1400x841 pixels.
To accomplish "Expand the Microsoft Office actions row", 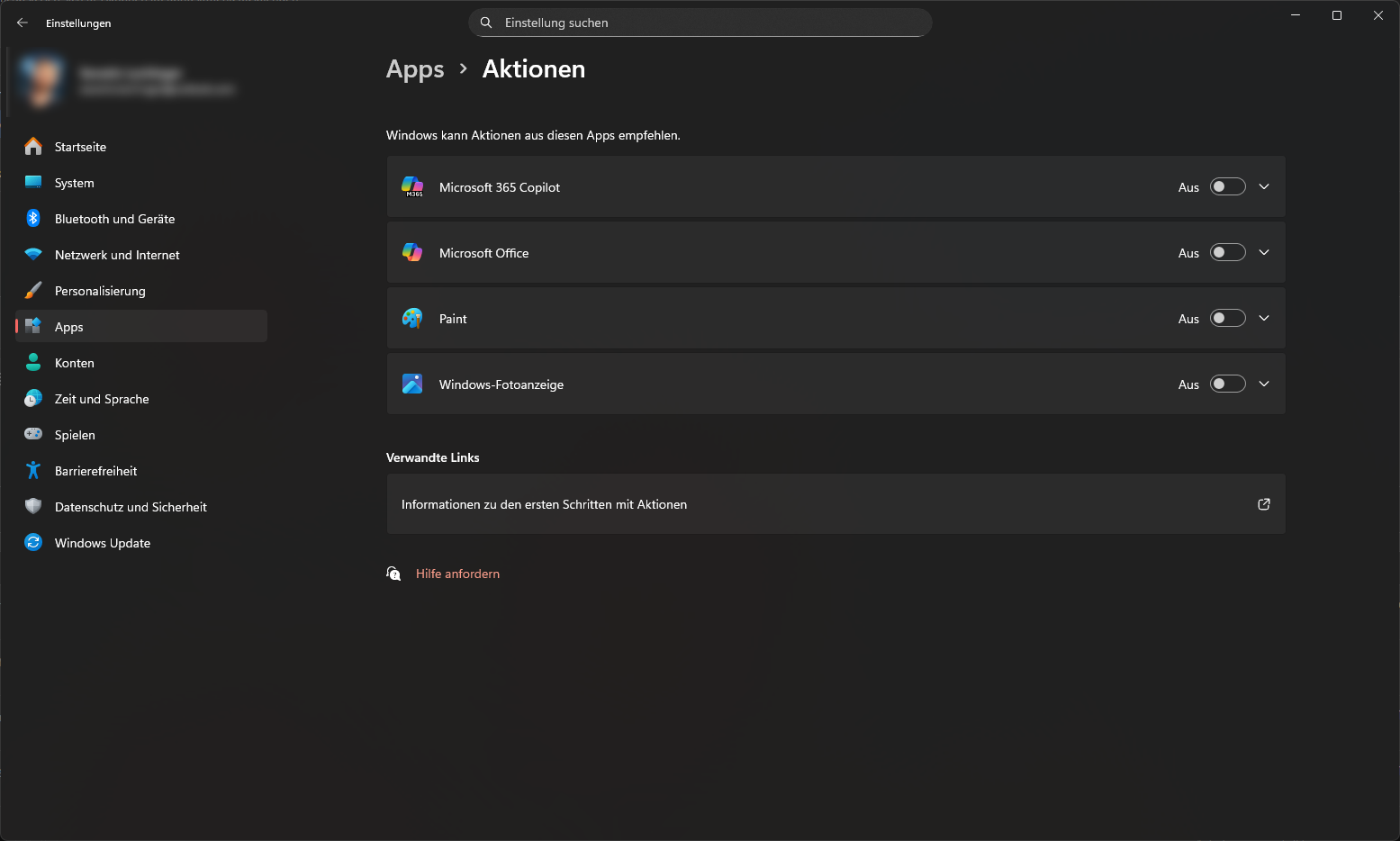I will tap(1264, 253).
